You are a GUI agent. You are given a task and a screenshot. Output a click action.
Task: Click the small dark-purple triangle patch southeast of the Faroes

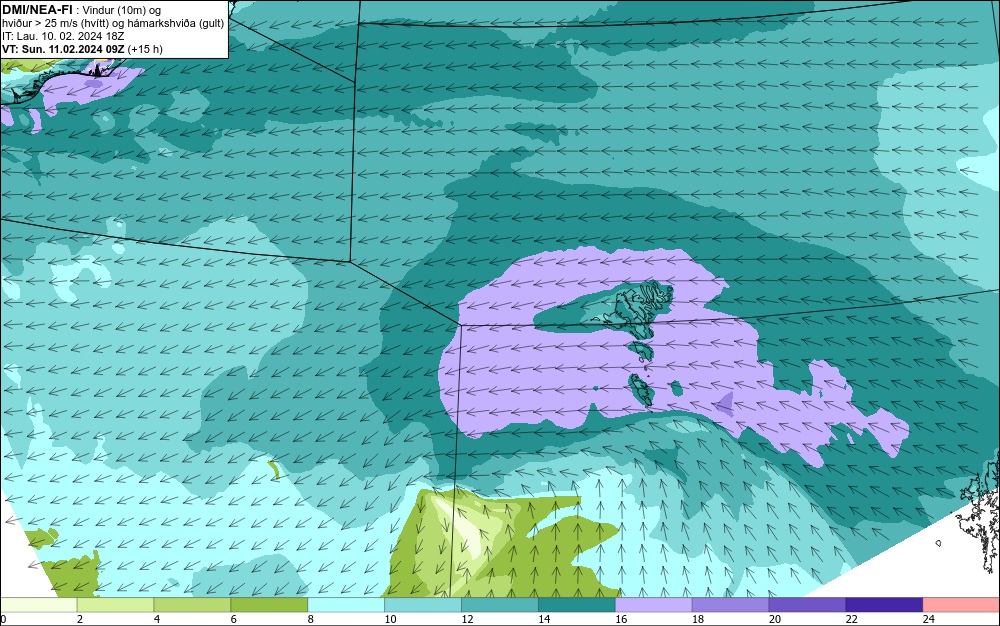(x=724, y=405)
